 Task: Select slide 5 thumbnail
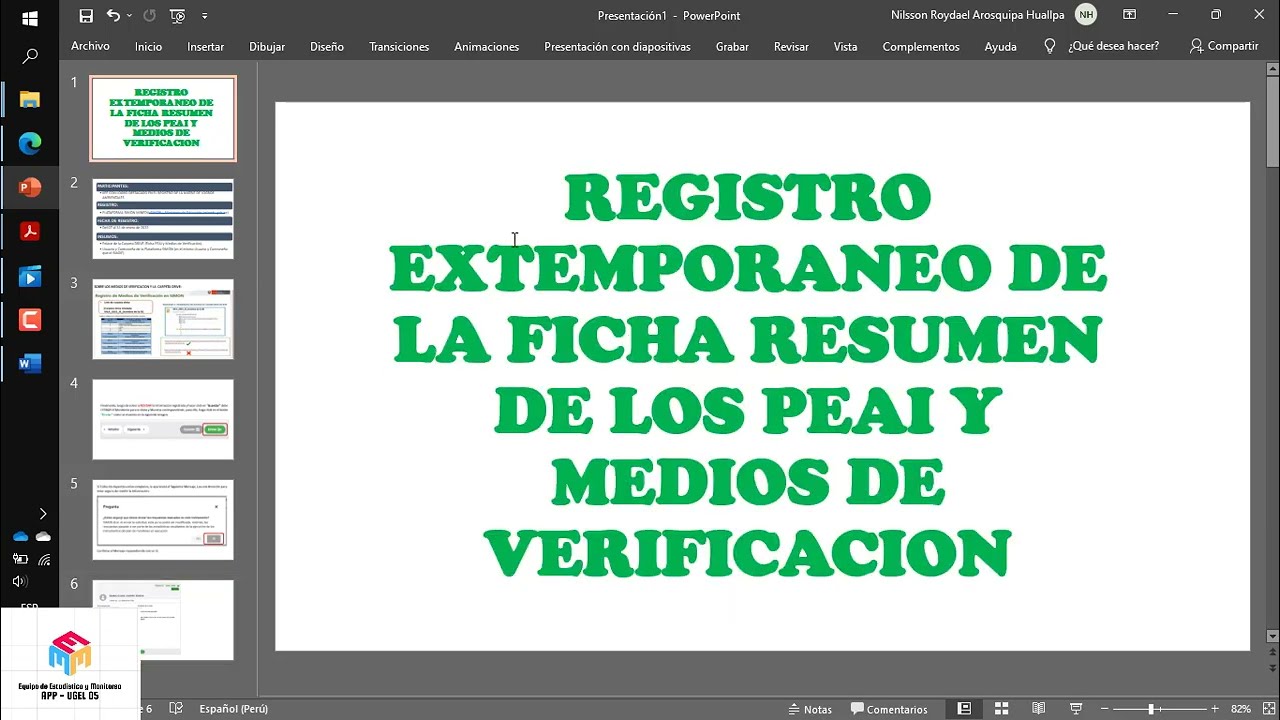point(163,519)
